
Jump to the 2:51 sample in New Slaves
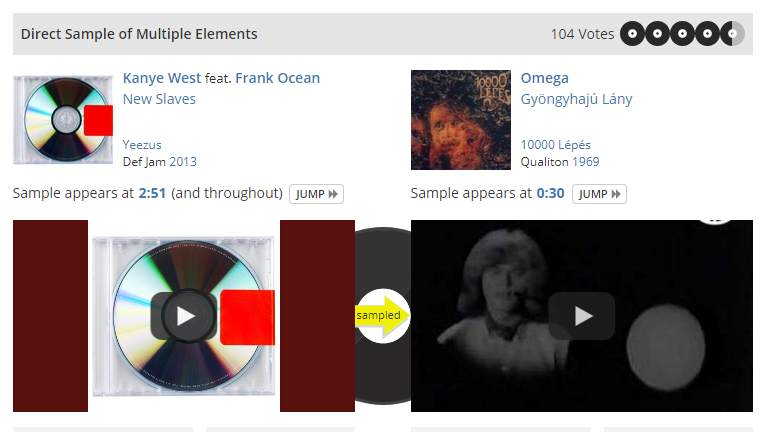316,194
